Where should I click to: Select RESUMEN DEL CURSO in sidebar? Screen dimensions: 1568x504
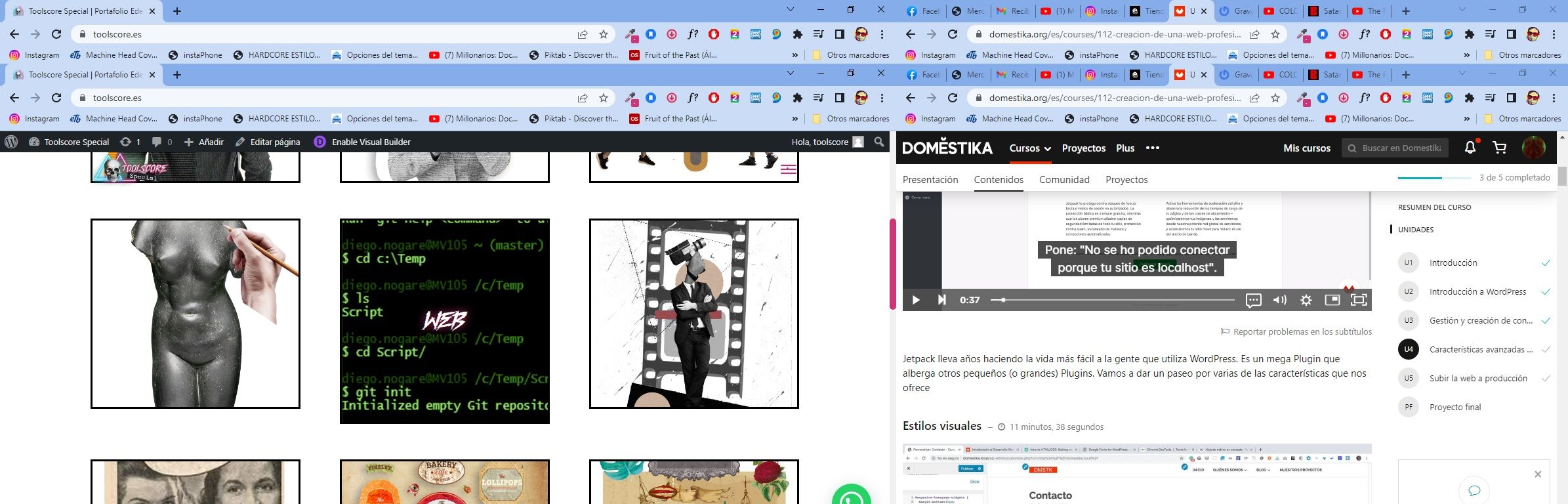click(x=1435, y=207)
